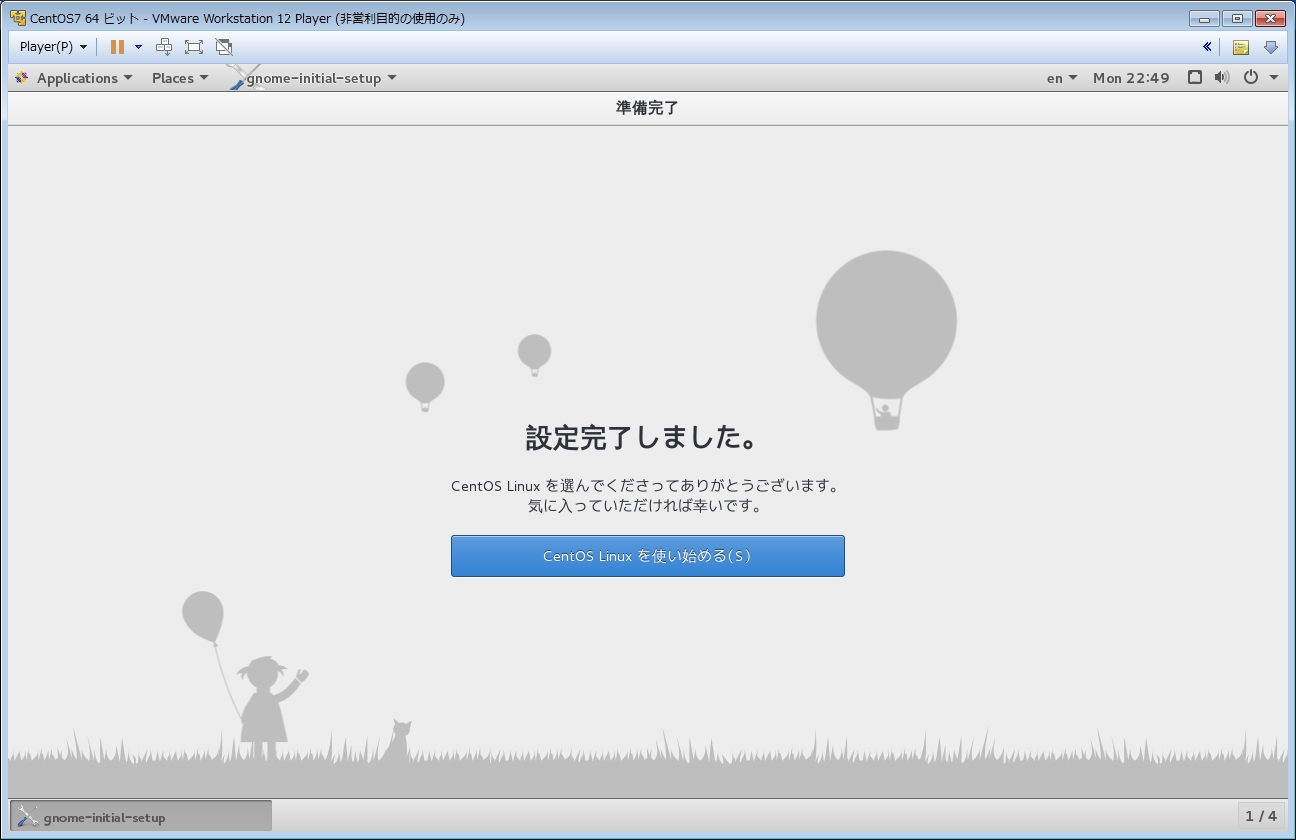Click the Unity mode icon in VMware toolbar
Viewport: 1296px width, 840px height.
(x=224, y=47)
